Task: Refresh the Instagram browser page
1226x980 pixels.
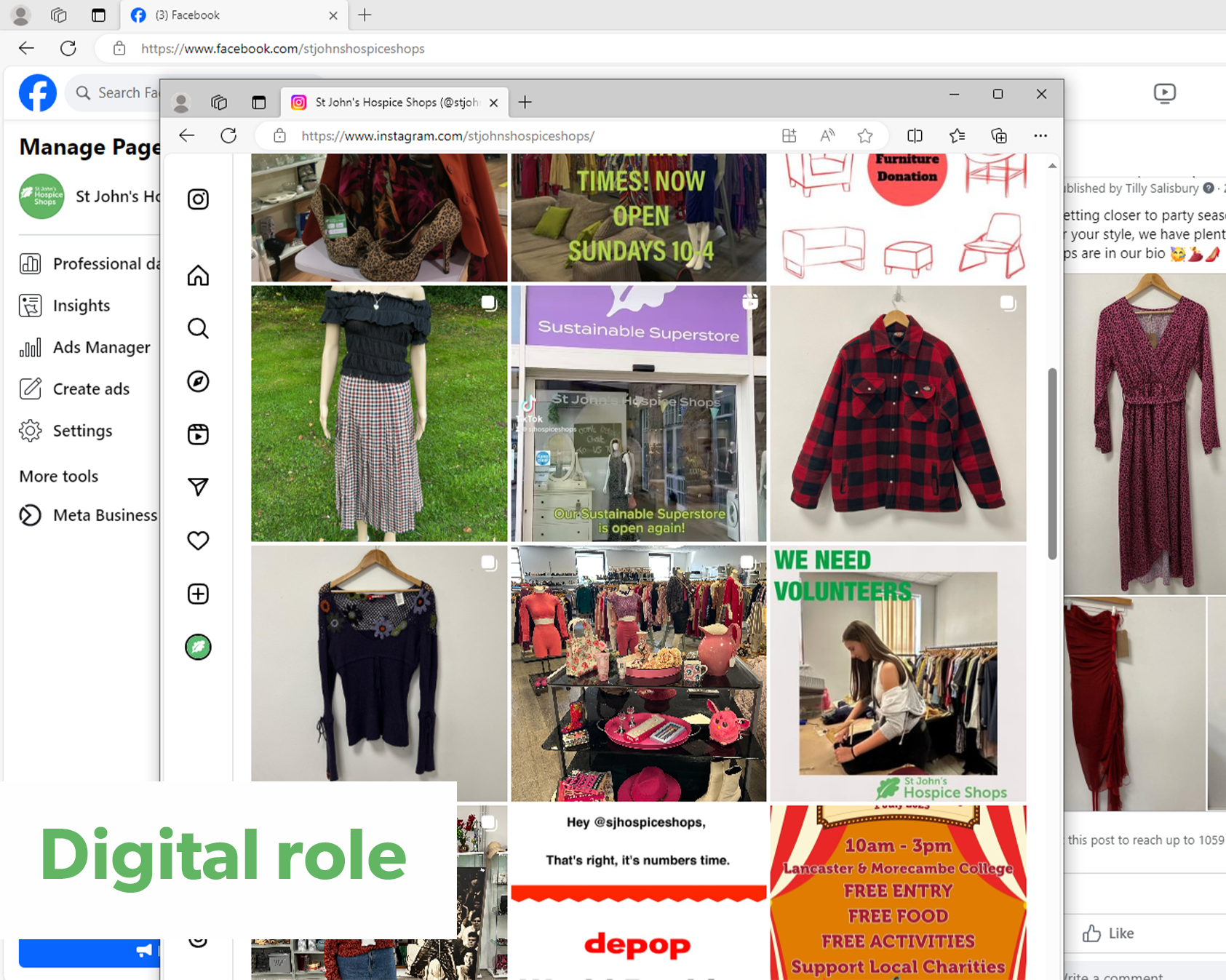Action: click(228, 135)
